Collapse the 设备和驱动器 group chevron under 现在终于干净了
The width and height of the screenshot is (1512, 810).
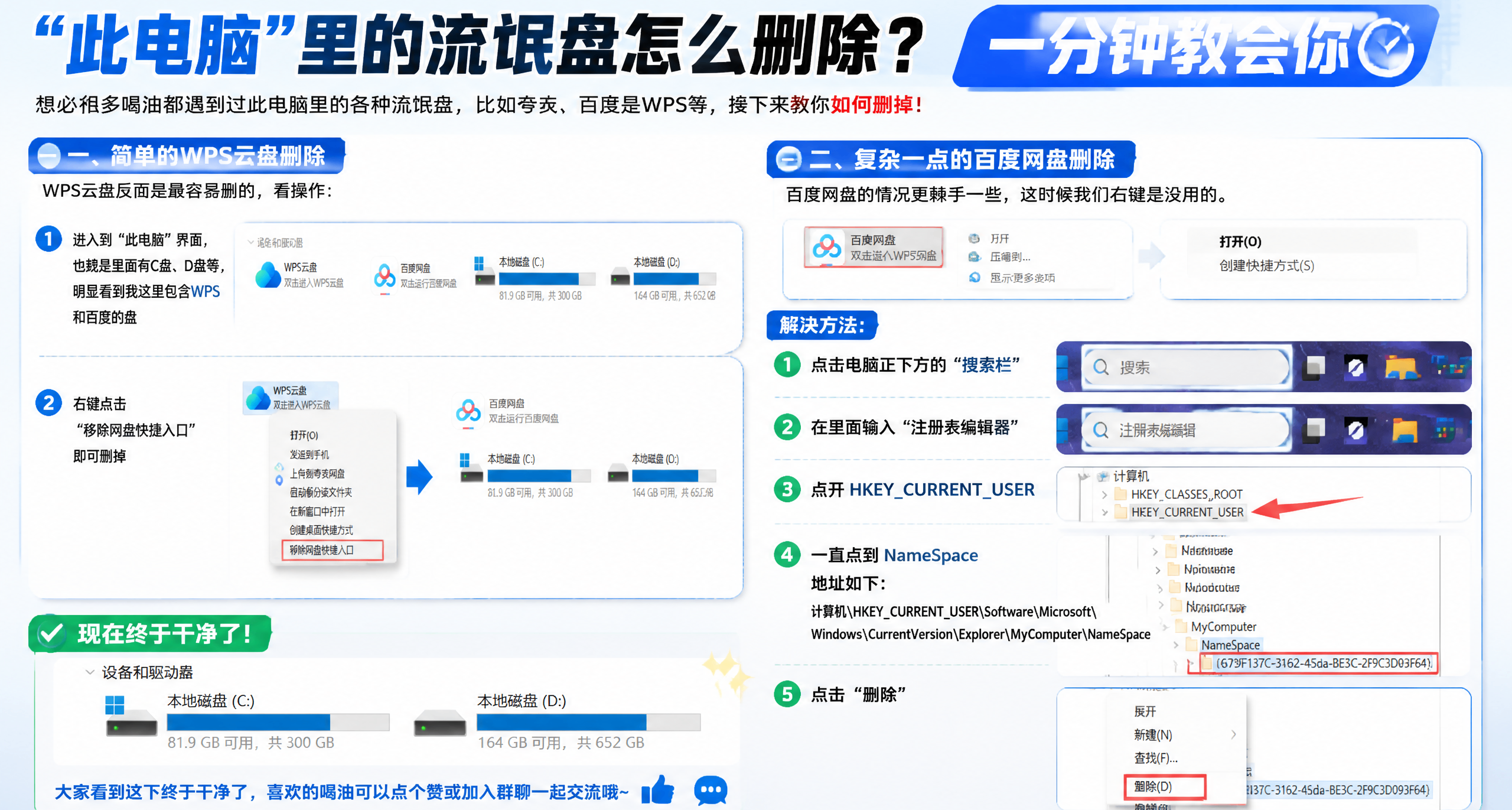(90, 672)
